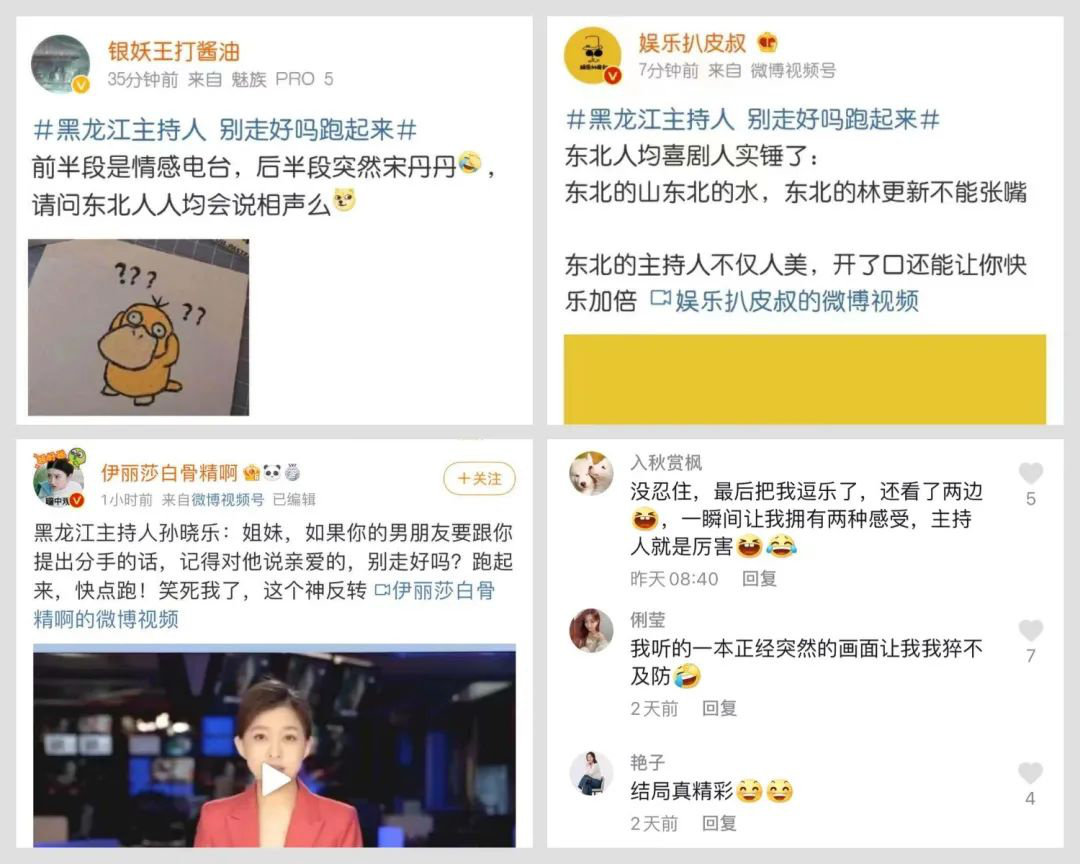This screenshot has width=1080, height=864.
Task: Reply to 艳子's comment
Action: click(719, 823)
